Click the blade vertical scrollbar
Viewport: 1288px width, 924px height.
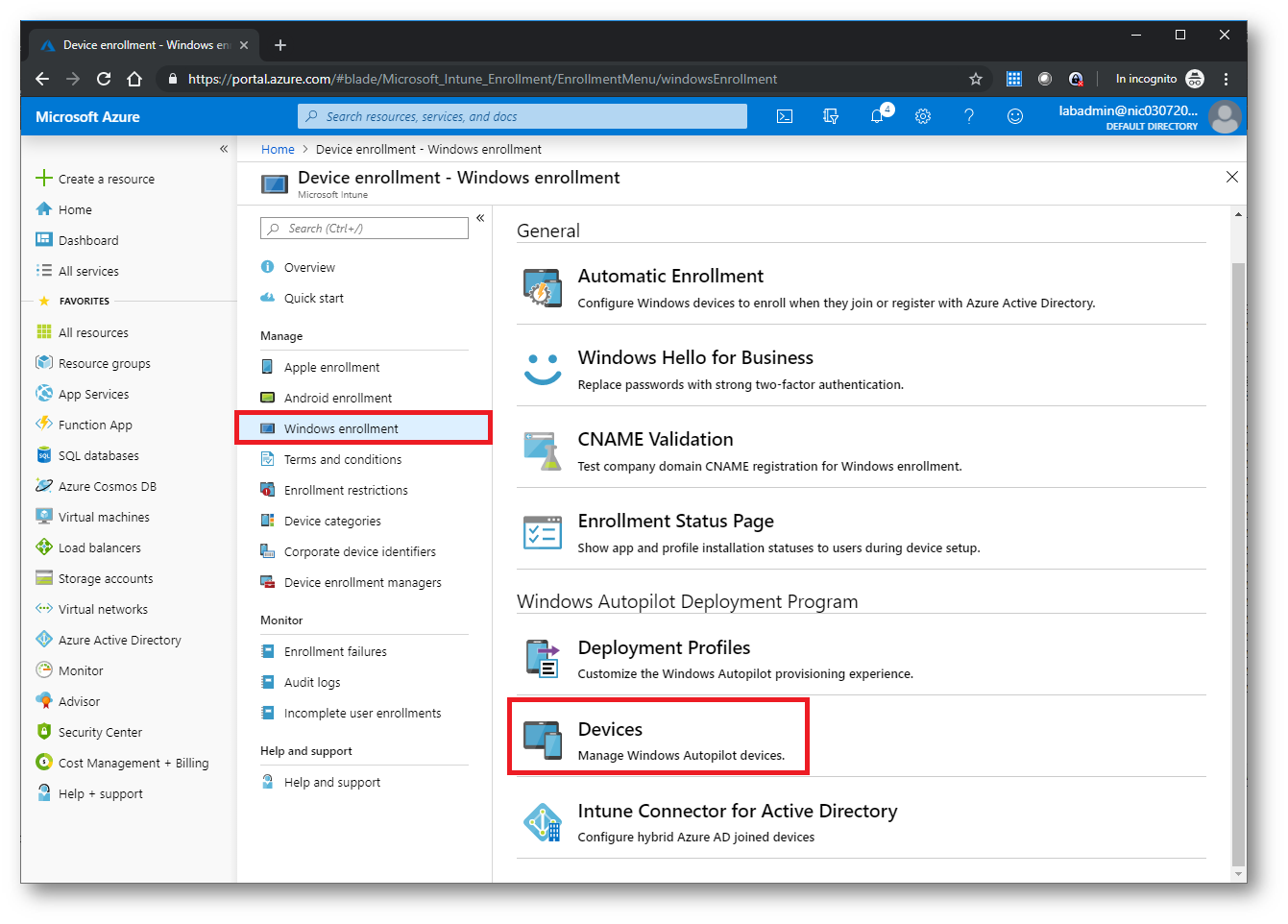(x=1239, y=564)
